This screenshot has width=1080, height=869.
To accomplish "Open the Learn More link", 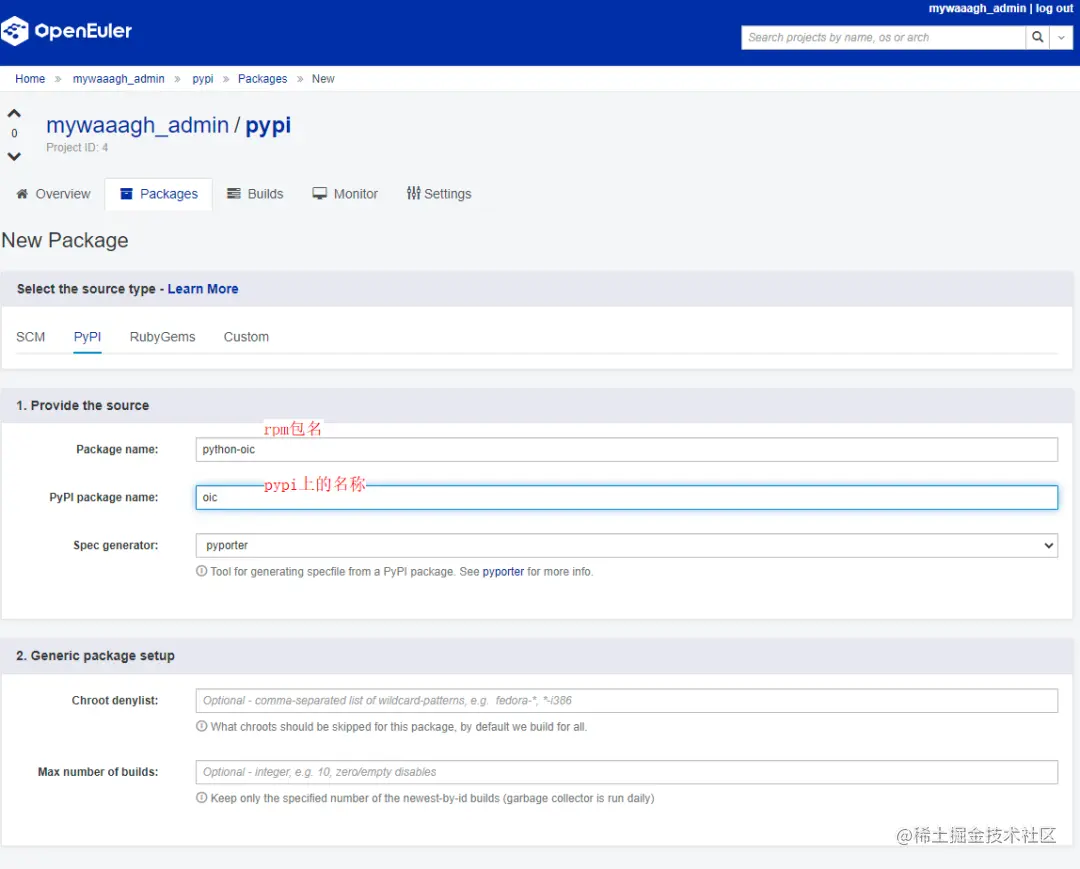I will (x=202, y=289).
